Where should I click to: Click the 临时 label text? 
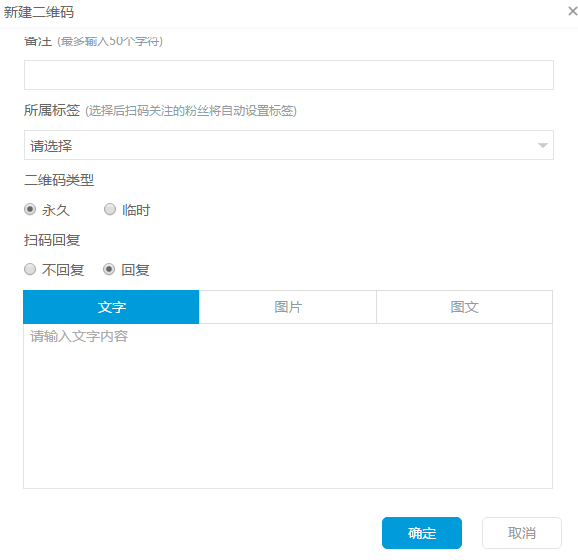click(136, 210)
